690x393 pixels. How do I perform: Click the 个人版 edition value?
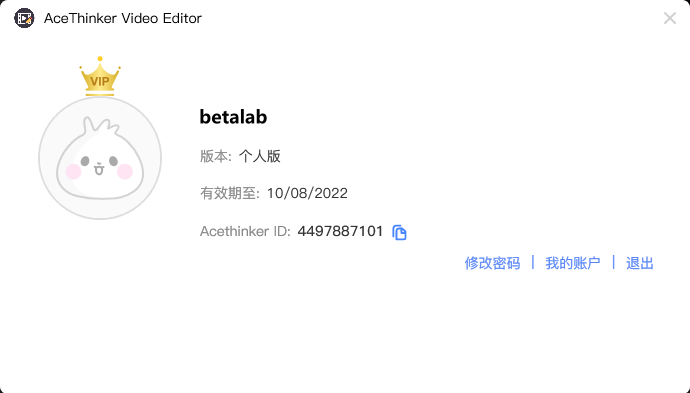pyautogui.click(x=260, y=156)
